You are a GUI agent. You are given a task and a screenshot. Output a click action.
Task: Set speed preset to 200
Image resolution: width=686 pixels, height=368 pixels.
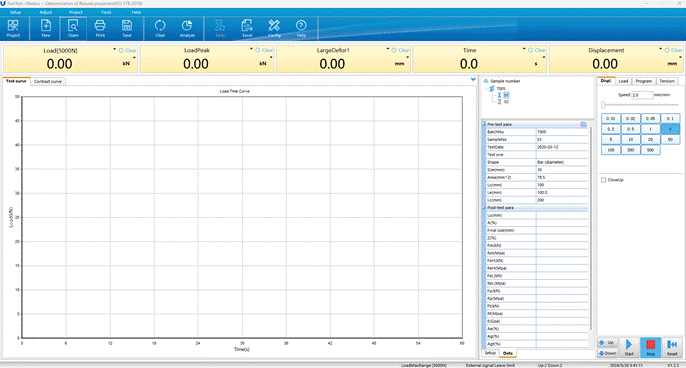[x=630, y=150]
